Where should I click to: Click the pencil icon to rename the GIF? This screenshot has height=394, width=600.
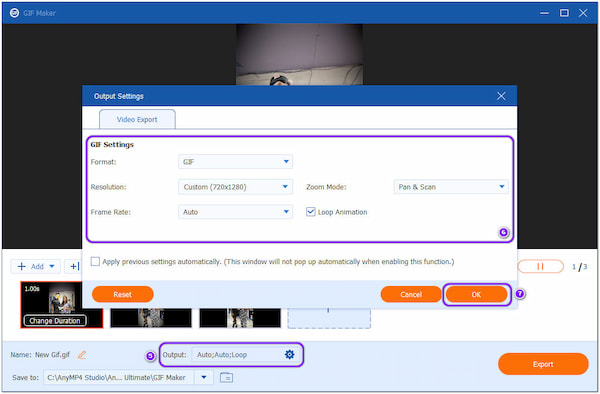pos(82,355)
